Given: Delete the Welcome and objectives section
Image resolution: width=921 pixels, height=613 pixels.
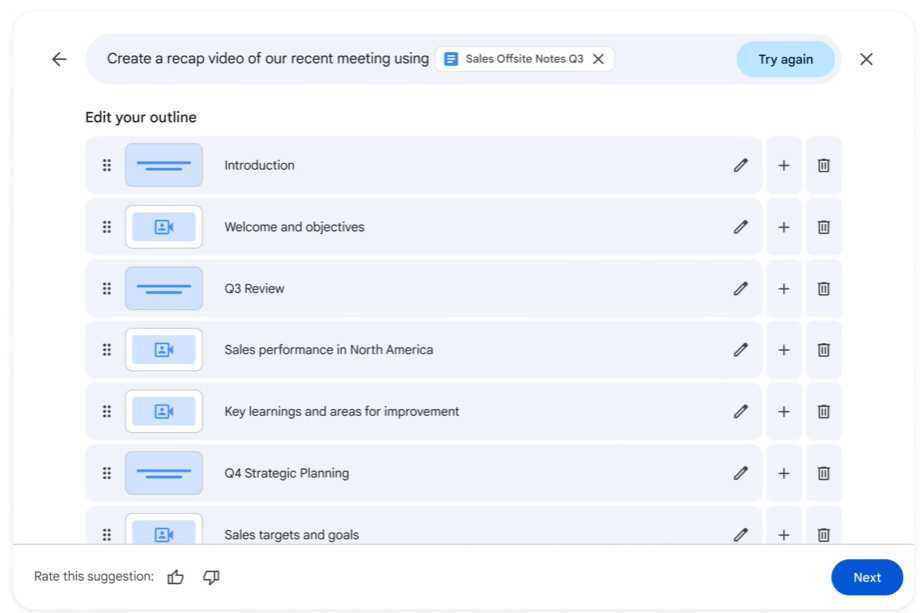Looking at the screenshot, I should [823, 226].
